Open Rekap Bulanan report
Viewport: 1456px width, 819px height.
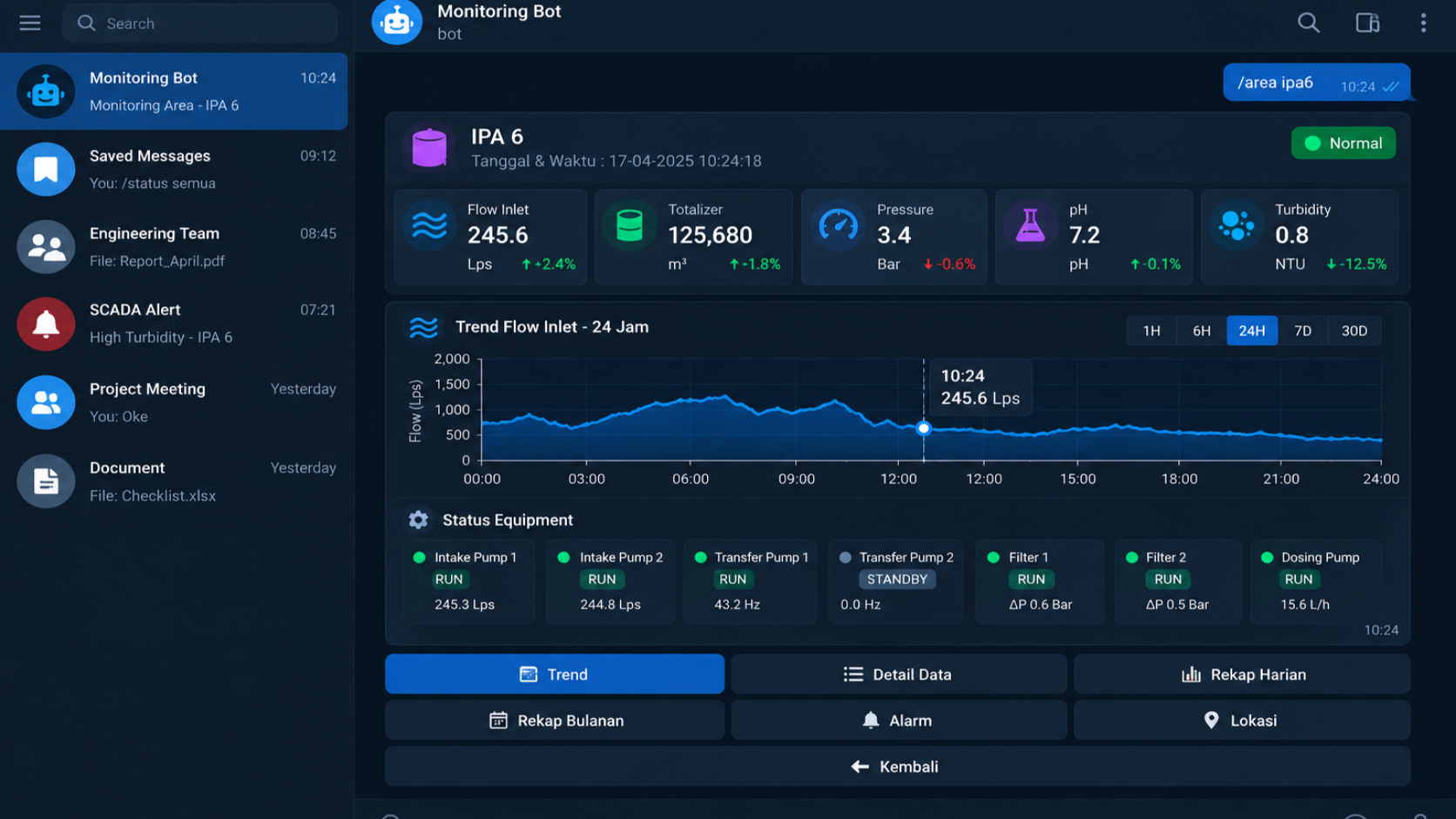tap(555, 720)
